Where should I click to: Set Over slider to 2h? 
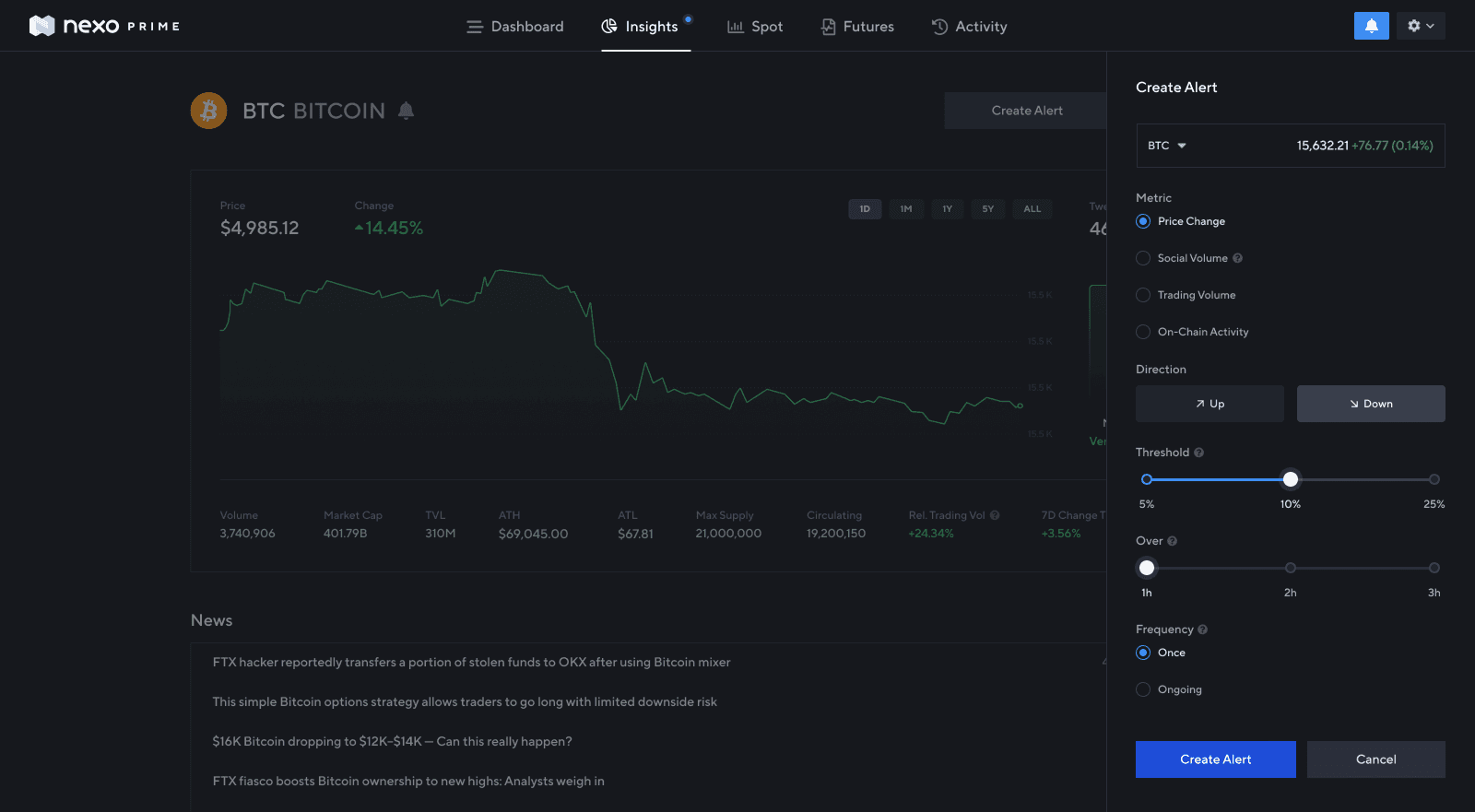click(1291, 568)
